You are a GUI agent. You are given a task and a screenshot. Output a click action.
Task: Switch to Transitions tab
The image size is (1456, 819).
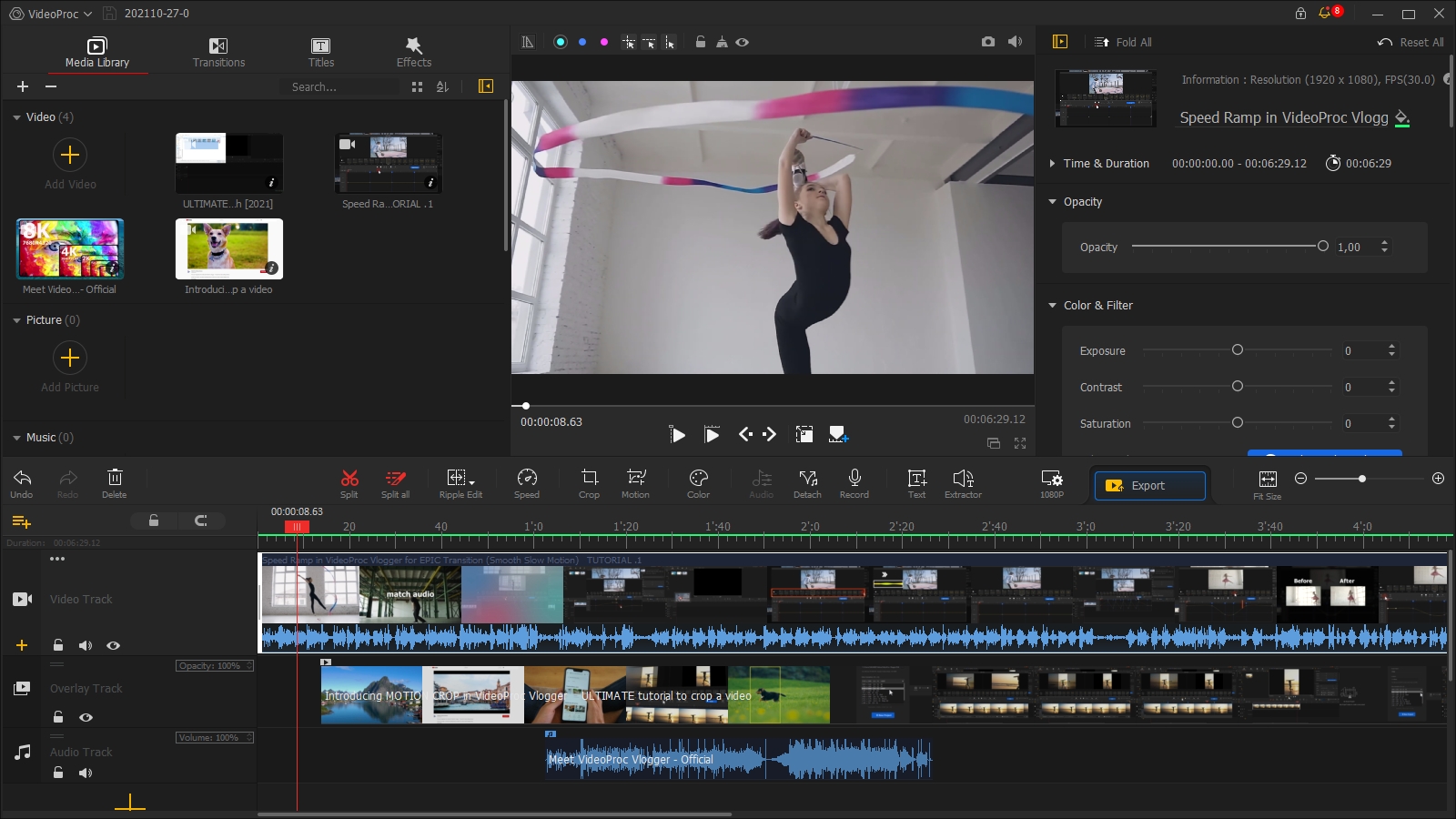point(218,53)
